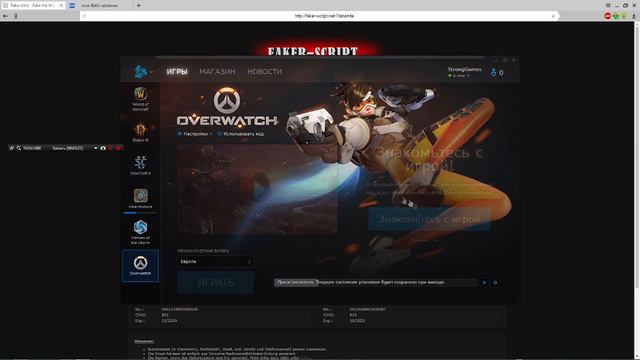Open download settings gear icon
Screen dimensions: 640x360
[495, 282]
